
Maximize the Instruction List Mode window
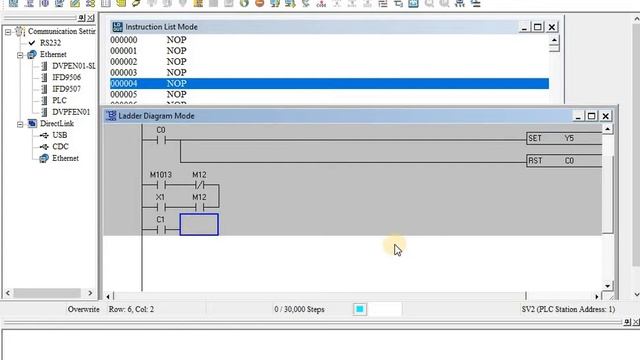(x=538, y=27)
